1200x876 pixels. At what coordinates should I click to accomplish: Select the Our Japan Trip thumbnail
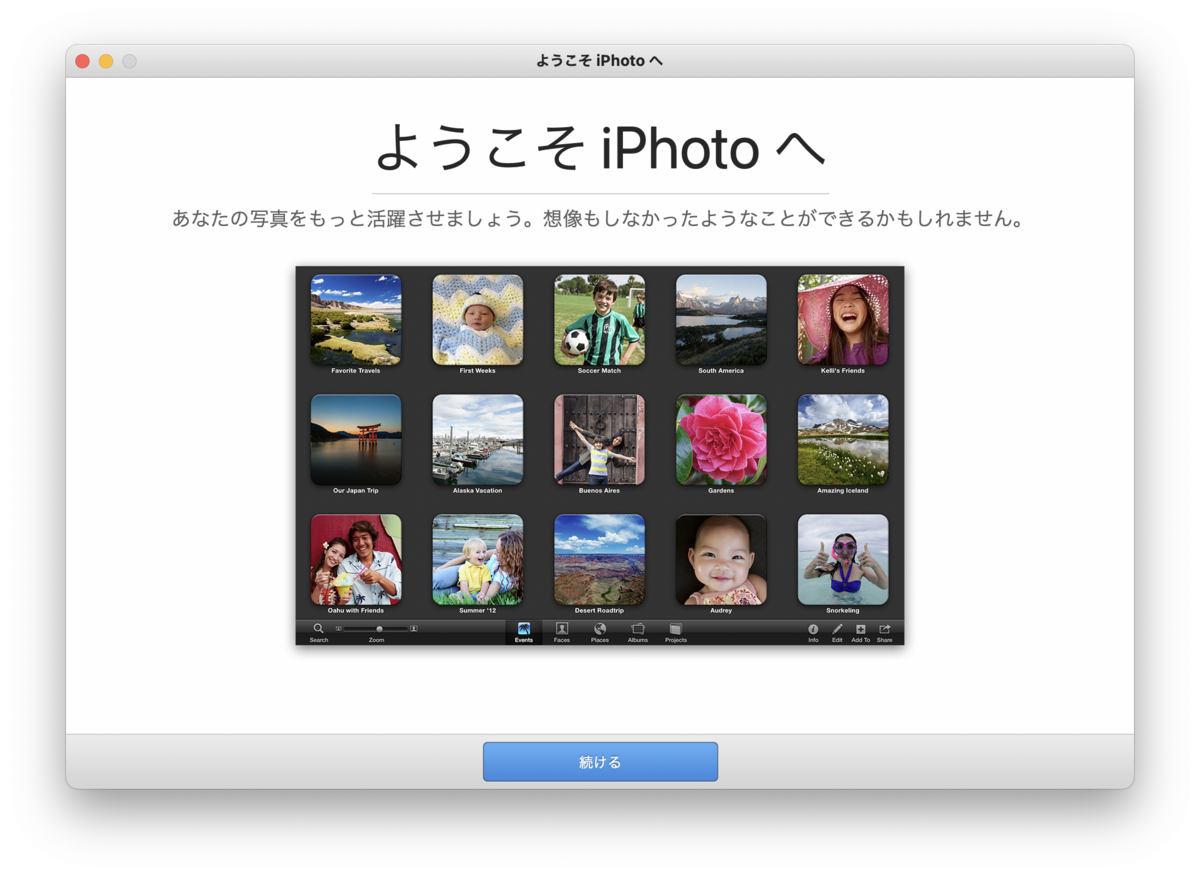tap(356, 440)
